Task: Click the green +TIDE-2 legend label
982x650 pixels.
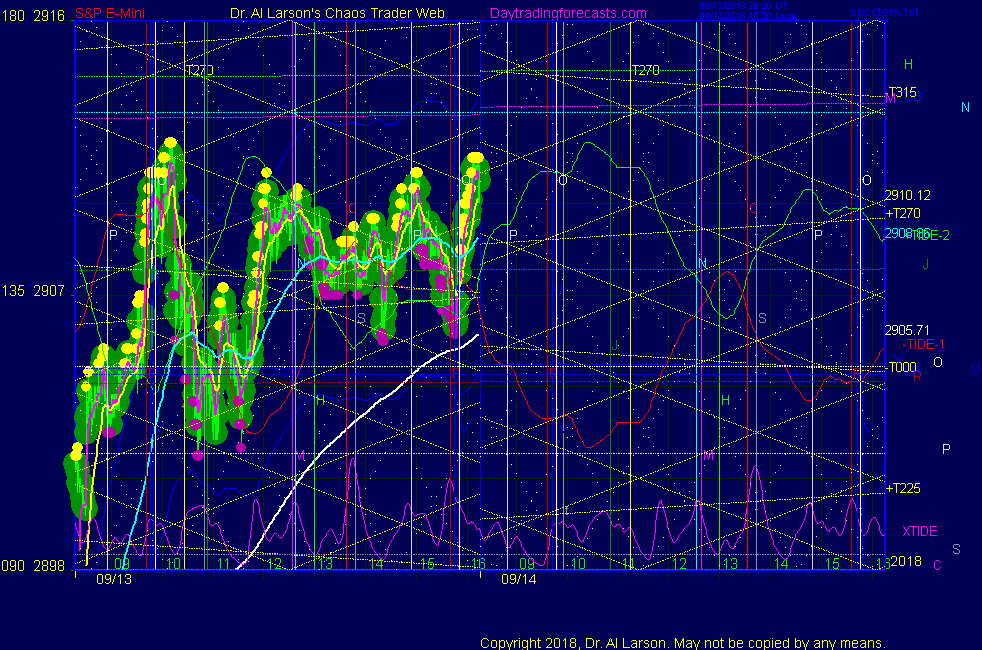Action: click(928, 235)
